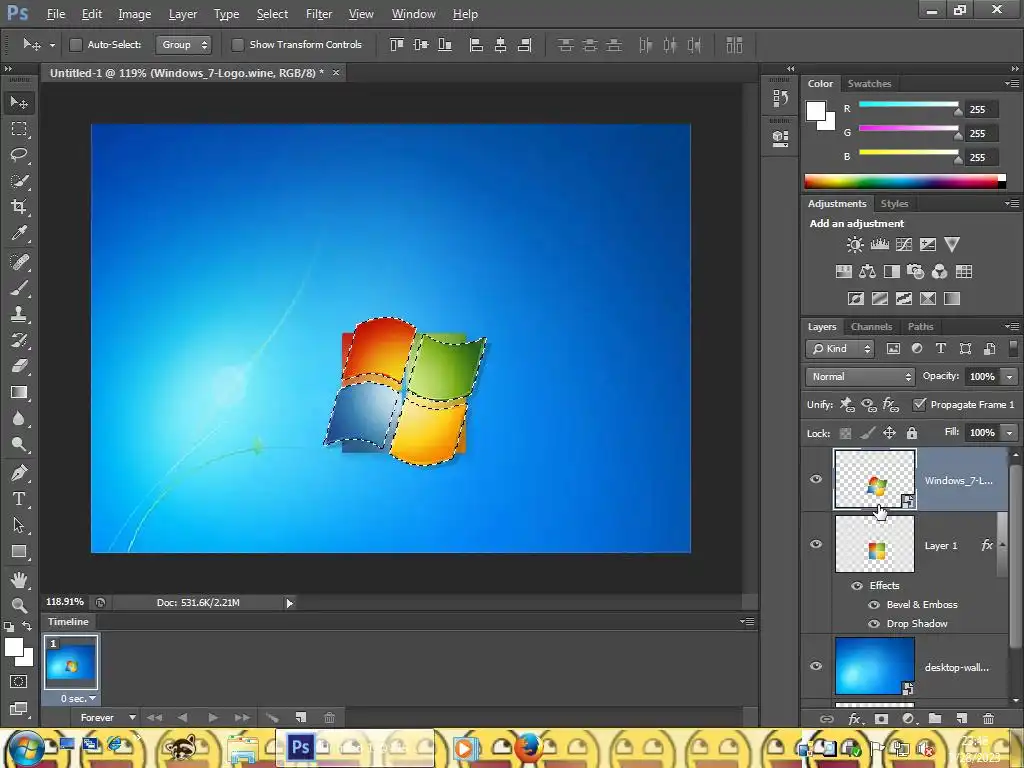Add a Color Balance adjustment
The height and width of the screenshot is (768, 1024).
(867, 272)
